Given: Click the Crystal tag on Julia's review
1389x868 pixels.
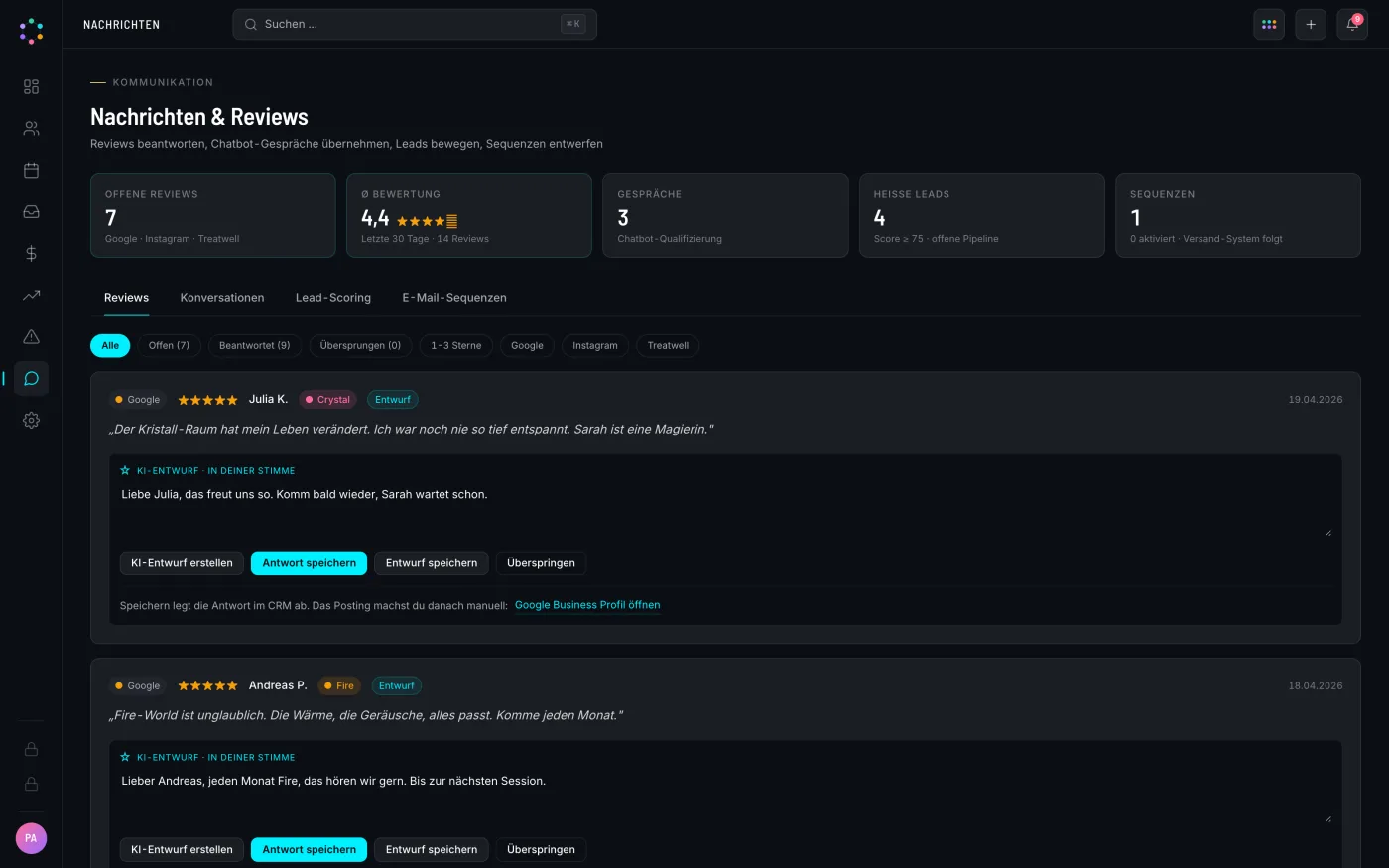Looking at the screenshot, I should coord(327,400).
